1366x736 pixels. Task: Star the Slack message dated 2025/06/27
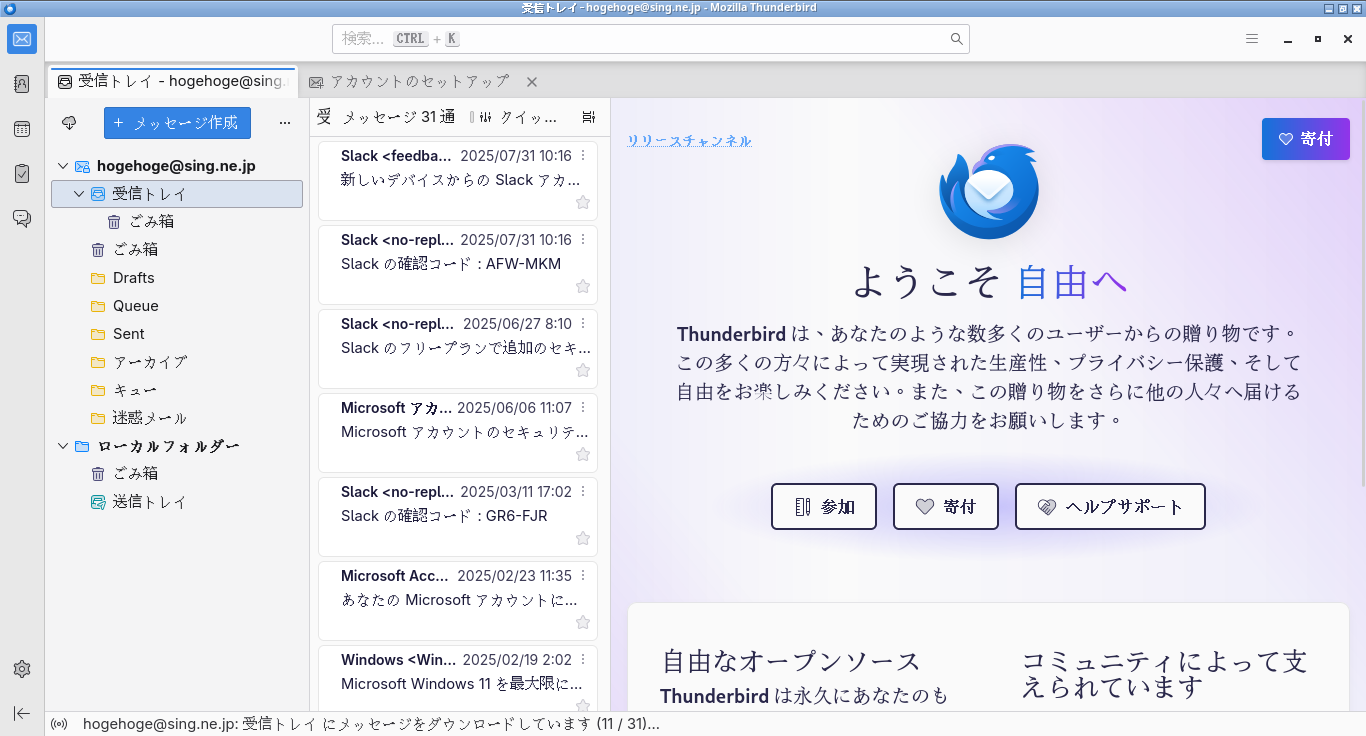click(x=583, y=370)
